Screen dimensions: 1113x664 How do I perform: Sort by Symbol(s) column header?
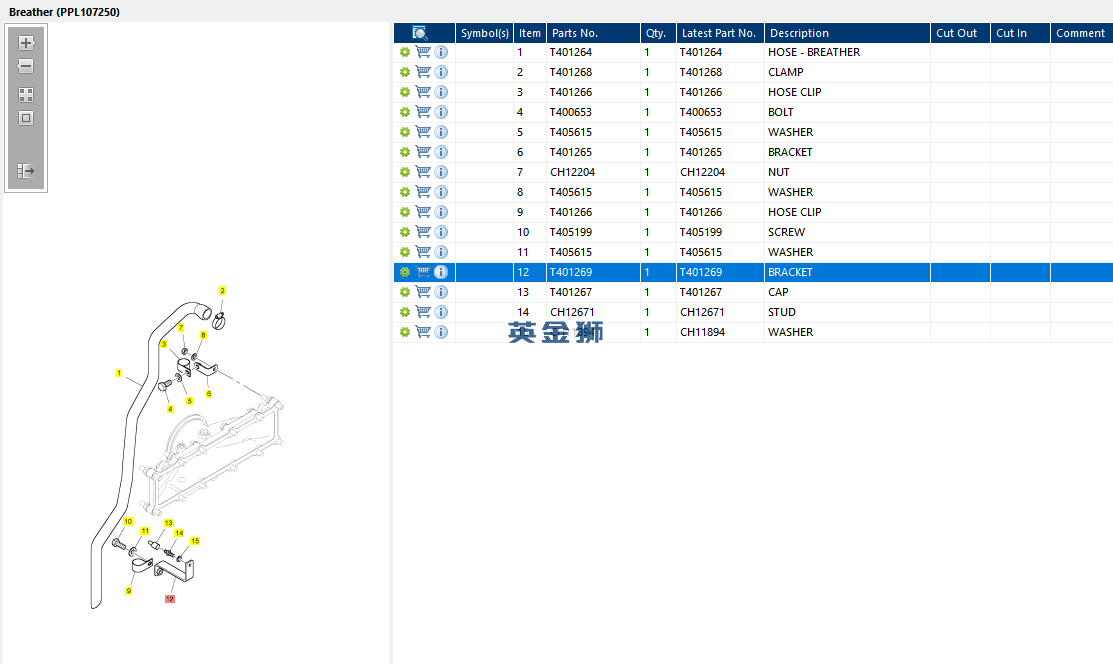click(x=484, y=33)
